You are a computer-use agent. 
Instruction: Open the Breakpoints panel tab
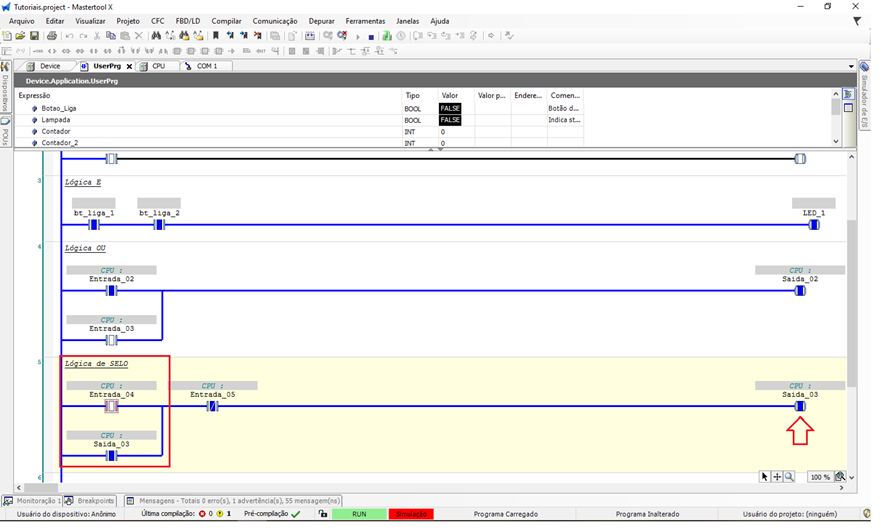(92, 500)
